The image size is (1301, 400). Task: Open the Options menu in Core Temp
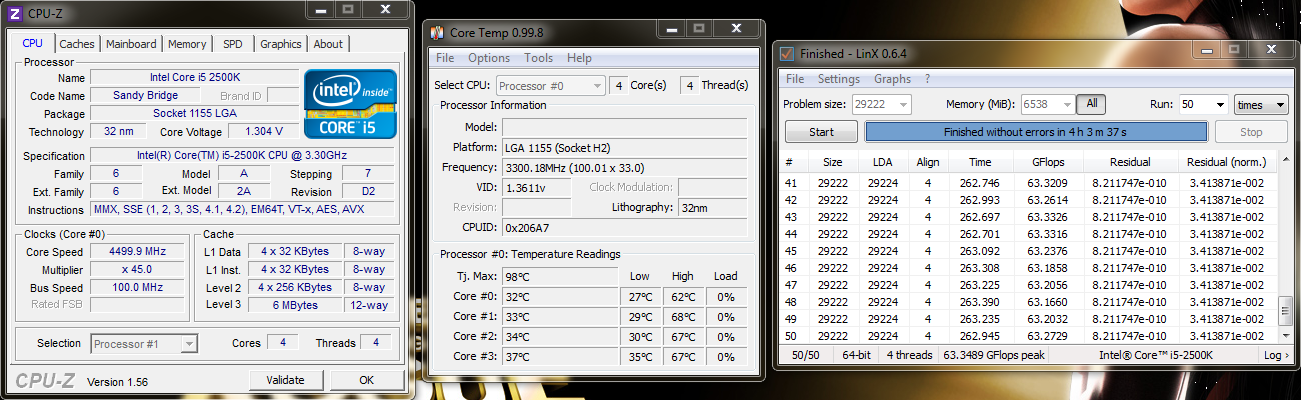pos(489,58)
